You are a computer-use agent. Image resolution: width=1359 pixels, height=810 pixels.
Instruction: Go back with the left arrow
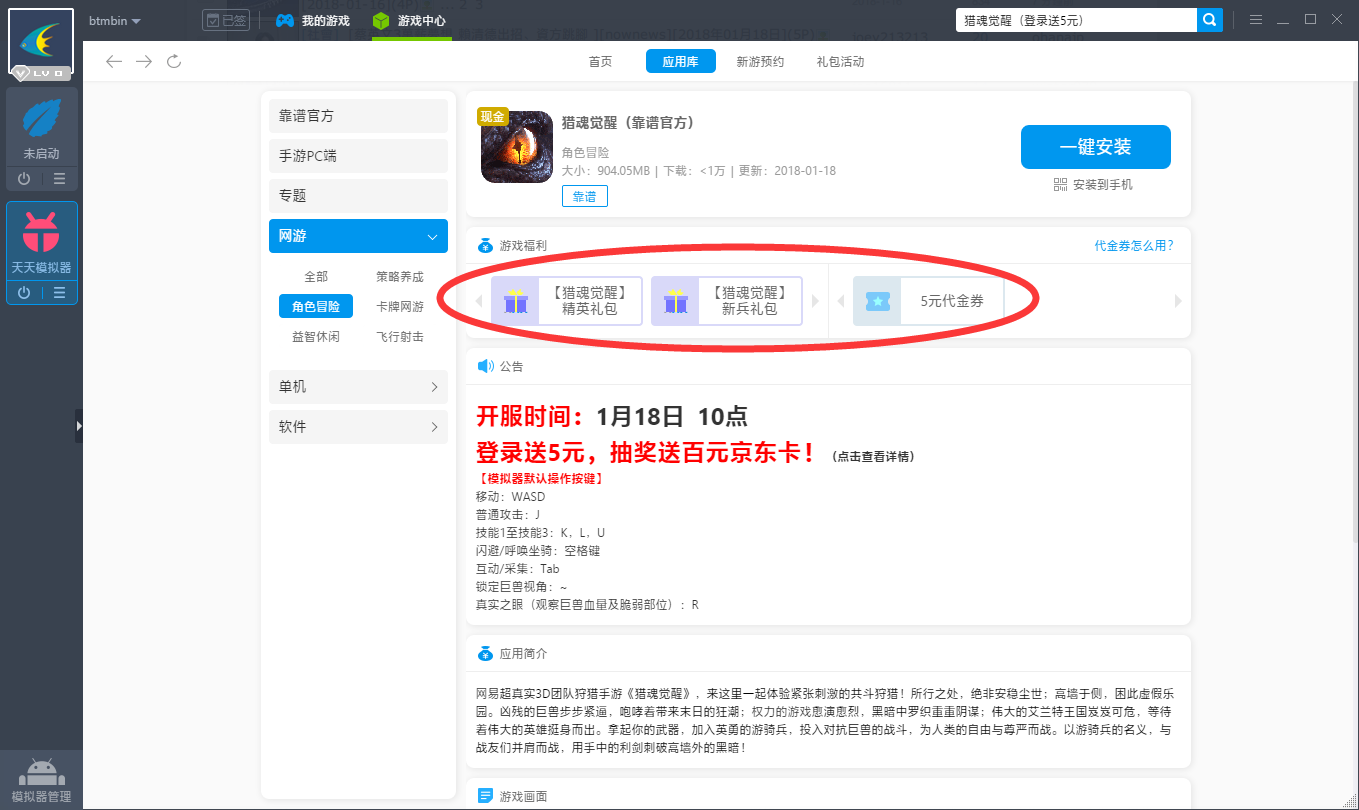pyautogui.click(x=114, y=62)
